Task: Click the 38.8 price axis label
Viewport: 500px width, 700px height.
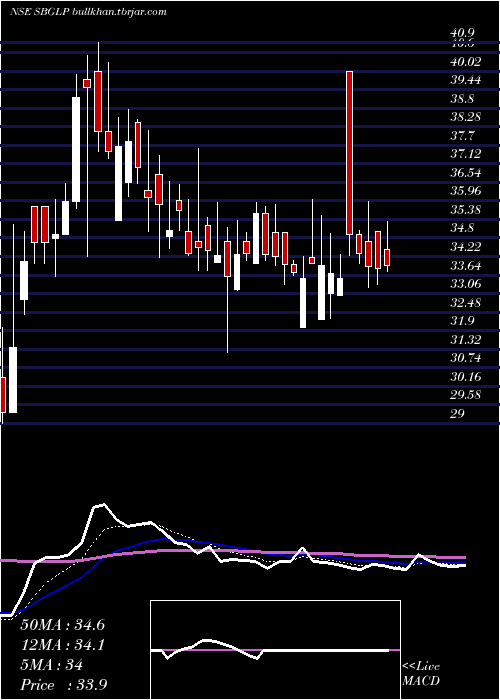Action: tap(462, 99)
